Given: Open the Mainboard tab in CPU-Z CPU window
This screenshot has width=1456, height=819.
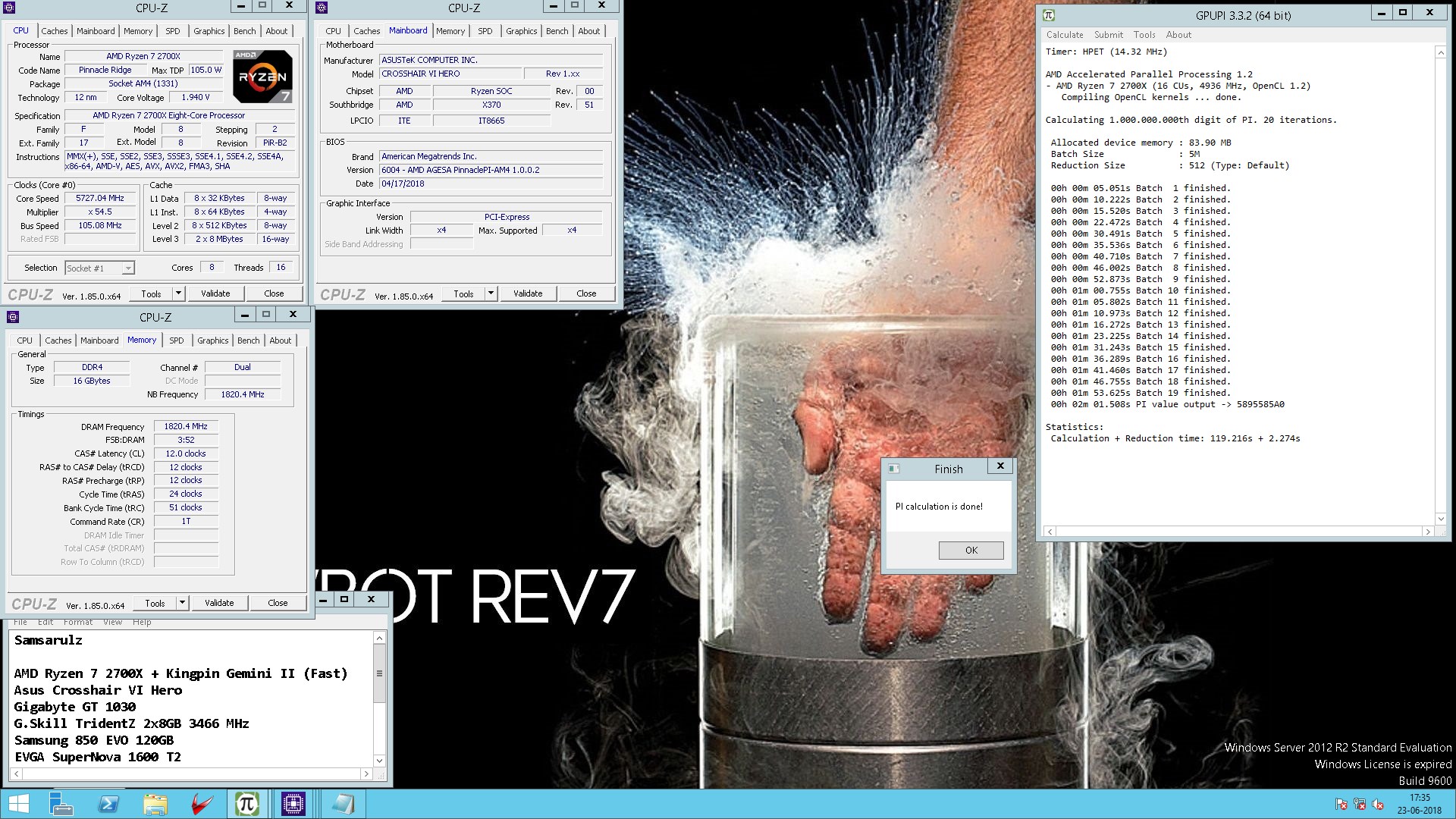Looking at the screenshot, I should click(x=96, y=31).
